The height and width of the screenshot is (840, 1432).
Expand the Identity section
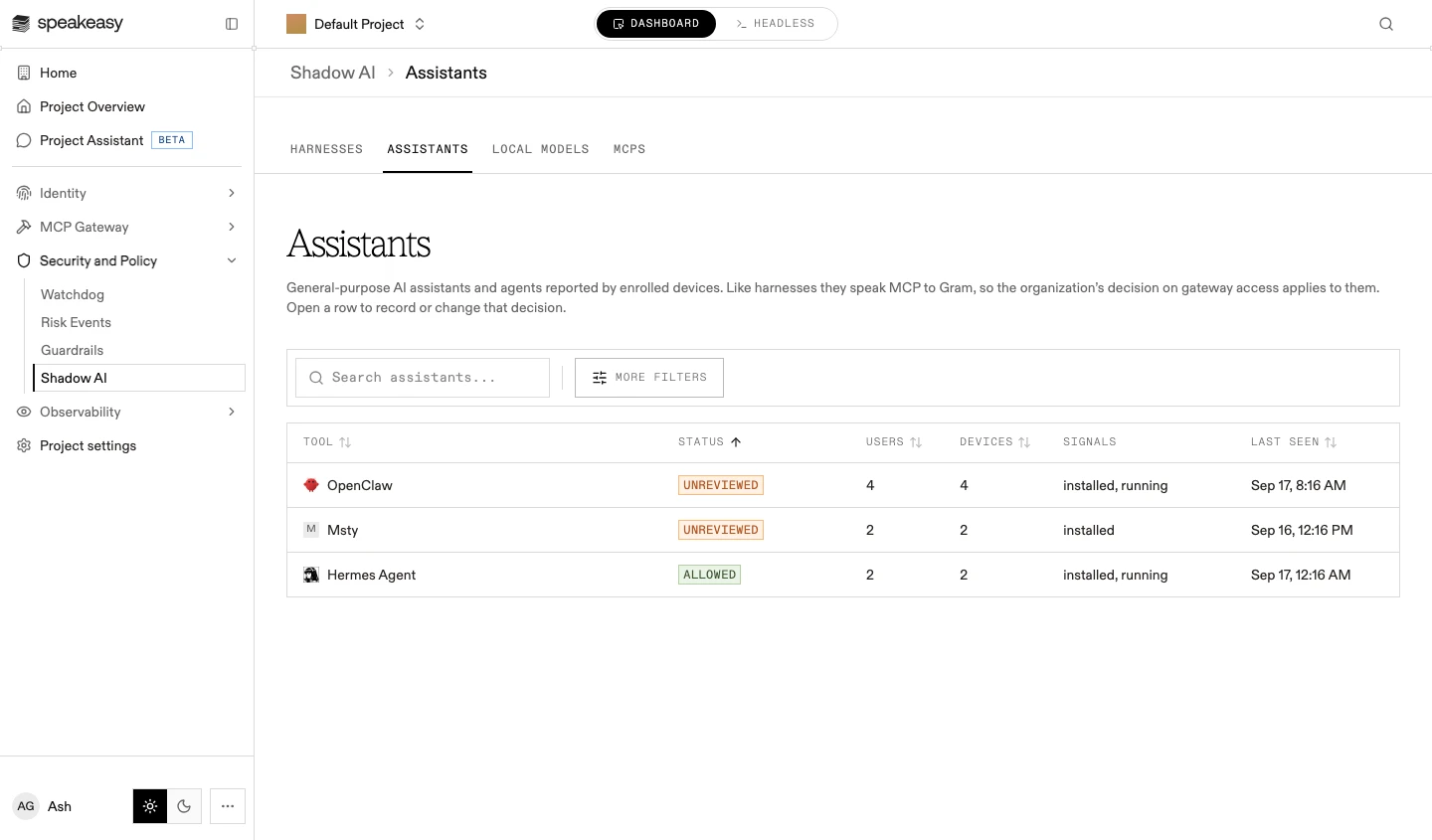[x=232, y=193]
